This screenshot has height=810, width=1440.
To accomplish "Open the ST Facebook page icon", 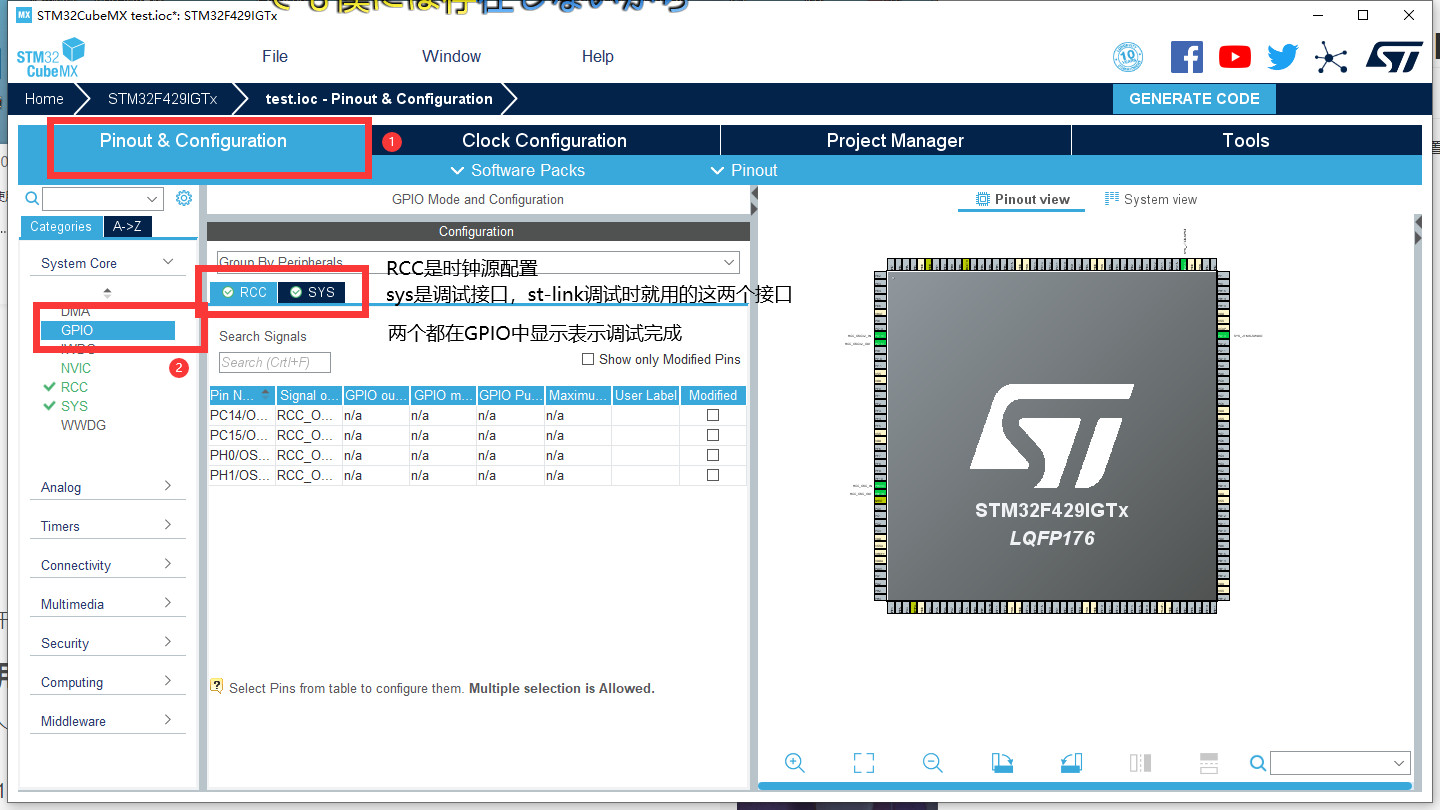I will pos(1187,57).
